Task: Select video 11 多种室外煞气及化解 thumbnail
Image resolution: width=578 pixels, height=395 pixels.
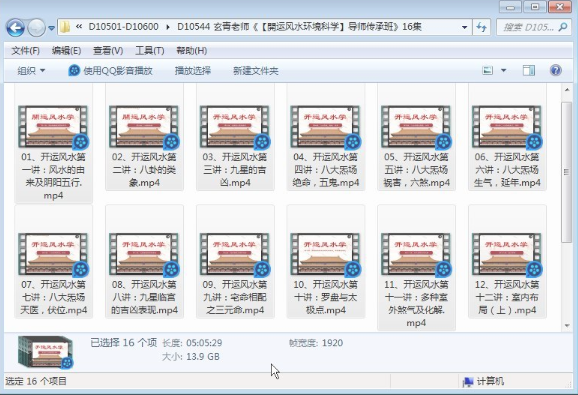Action: pos(416,255)
